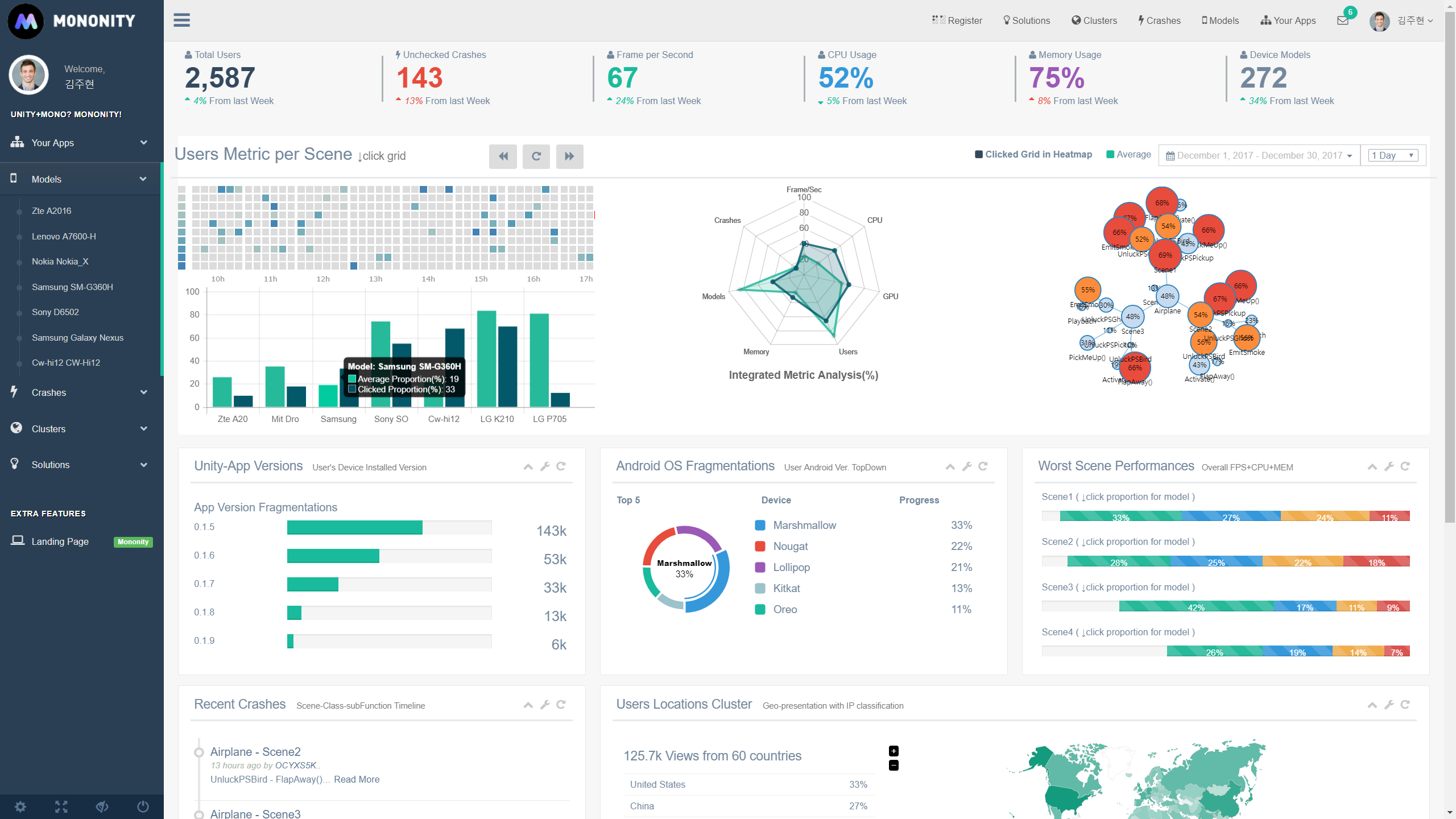The width and height of the screenshot is (1456, 819).
Task: Open Crashes in the top navigation bar
Action: (1159, 20)
